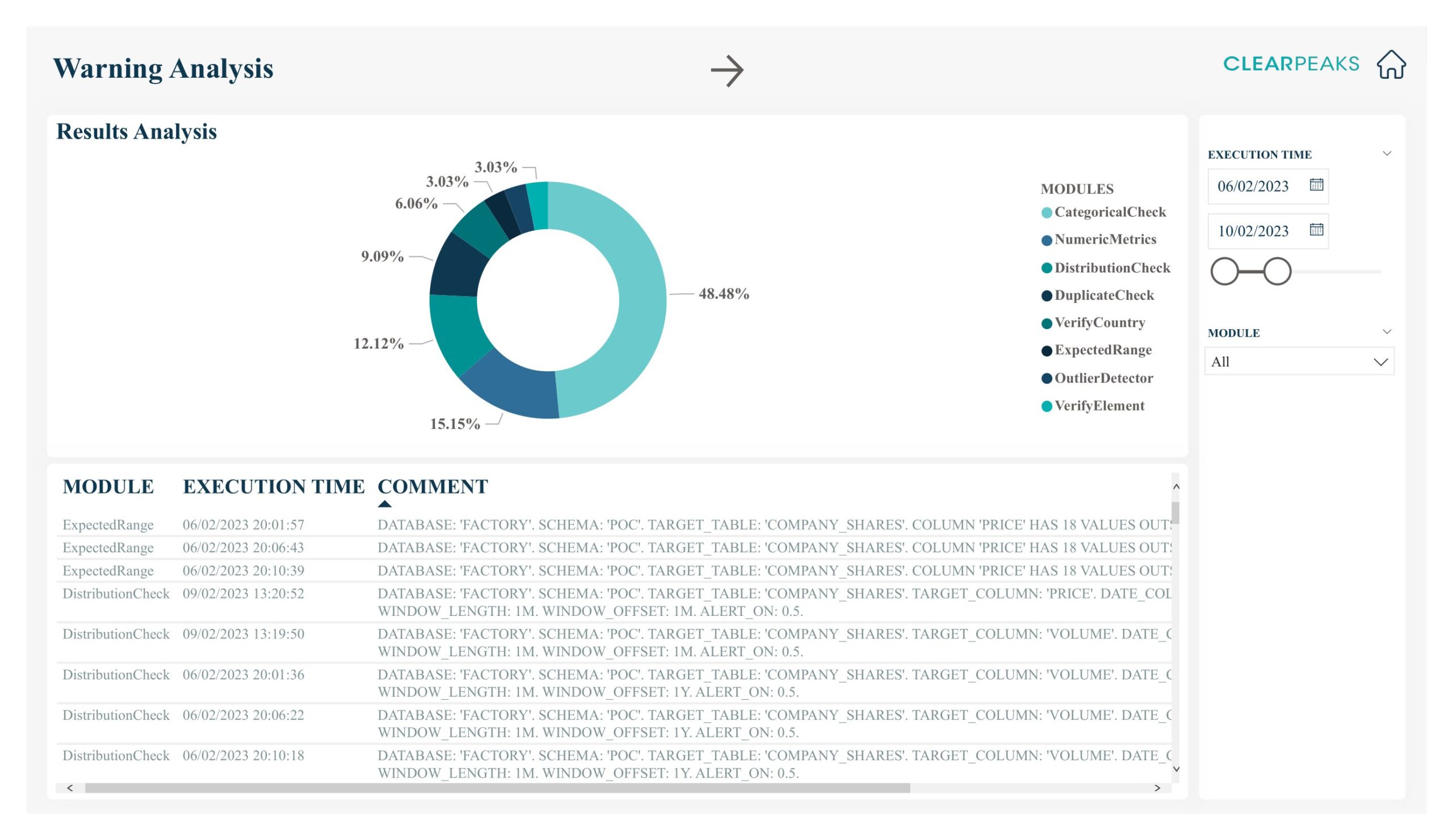Click table scroll down arrow
This screenshot has height=840, width=1453.
[1175, 769]
